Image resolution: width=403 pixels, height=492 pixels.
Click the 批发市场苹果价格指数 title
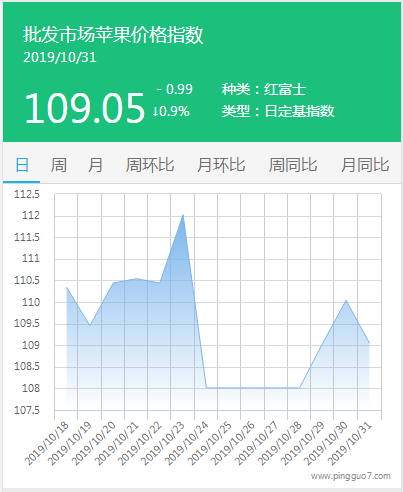click(x=113, y=35)
